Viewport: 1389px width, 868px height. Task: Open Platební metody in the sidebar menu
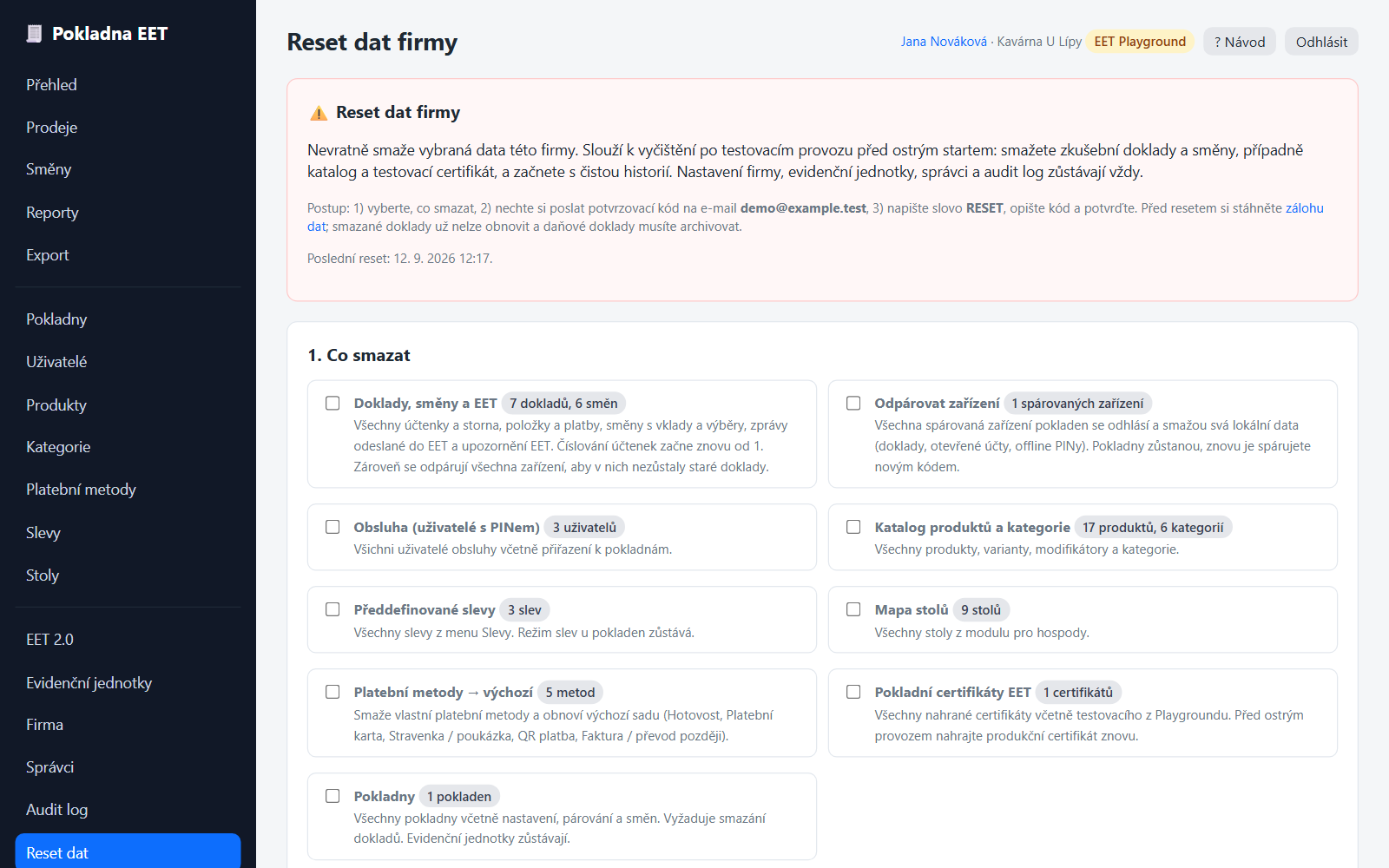click(x=128, y=490)
